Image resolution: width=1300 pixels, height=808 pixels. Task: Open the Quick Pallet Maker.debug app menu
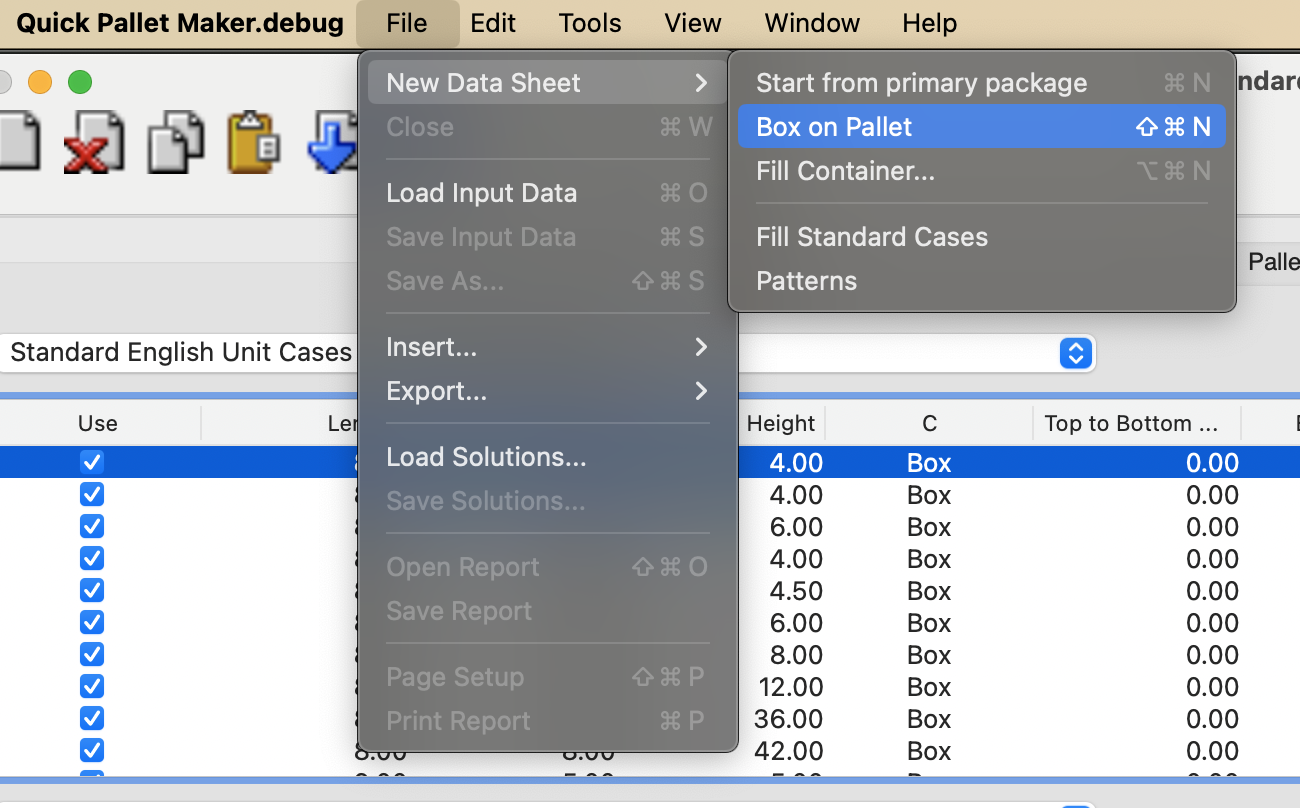tap(180, 23)
